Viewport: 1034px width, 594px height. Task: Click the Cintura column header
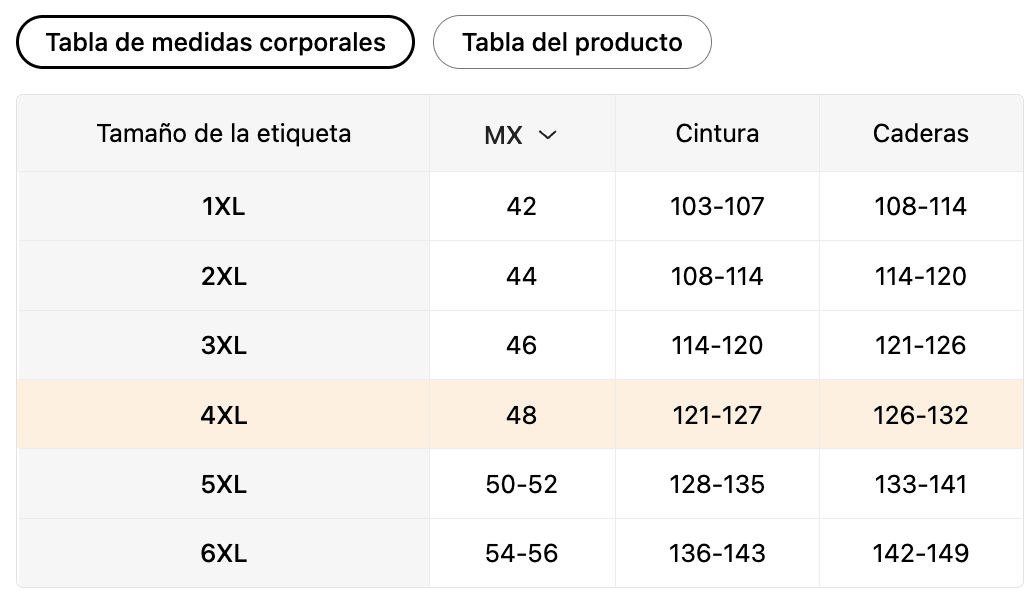click(x=717, y=133)
